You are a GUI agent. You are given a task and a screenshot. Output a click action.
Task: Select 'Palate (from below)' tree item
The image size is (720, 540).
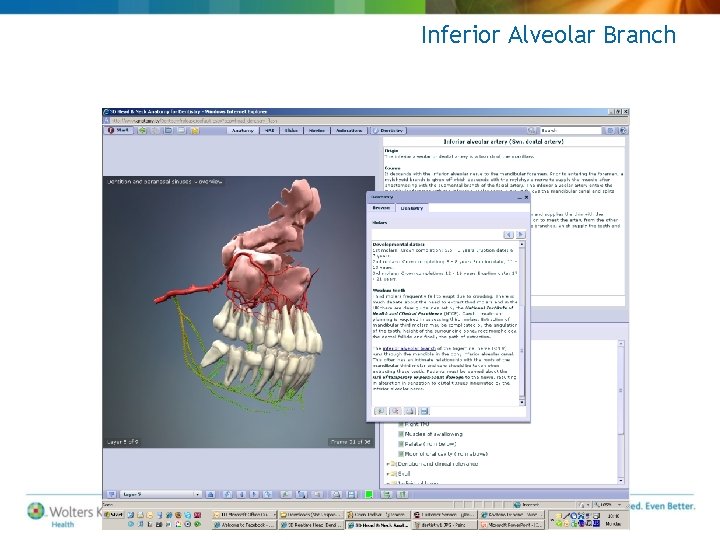(430, 444)
